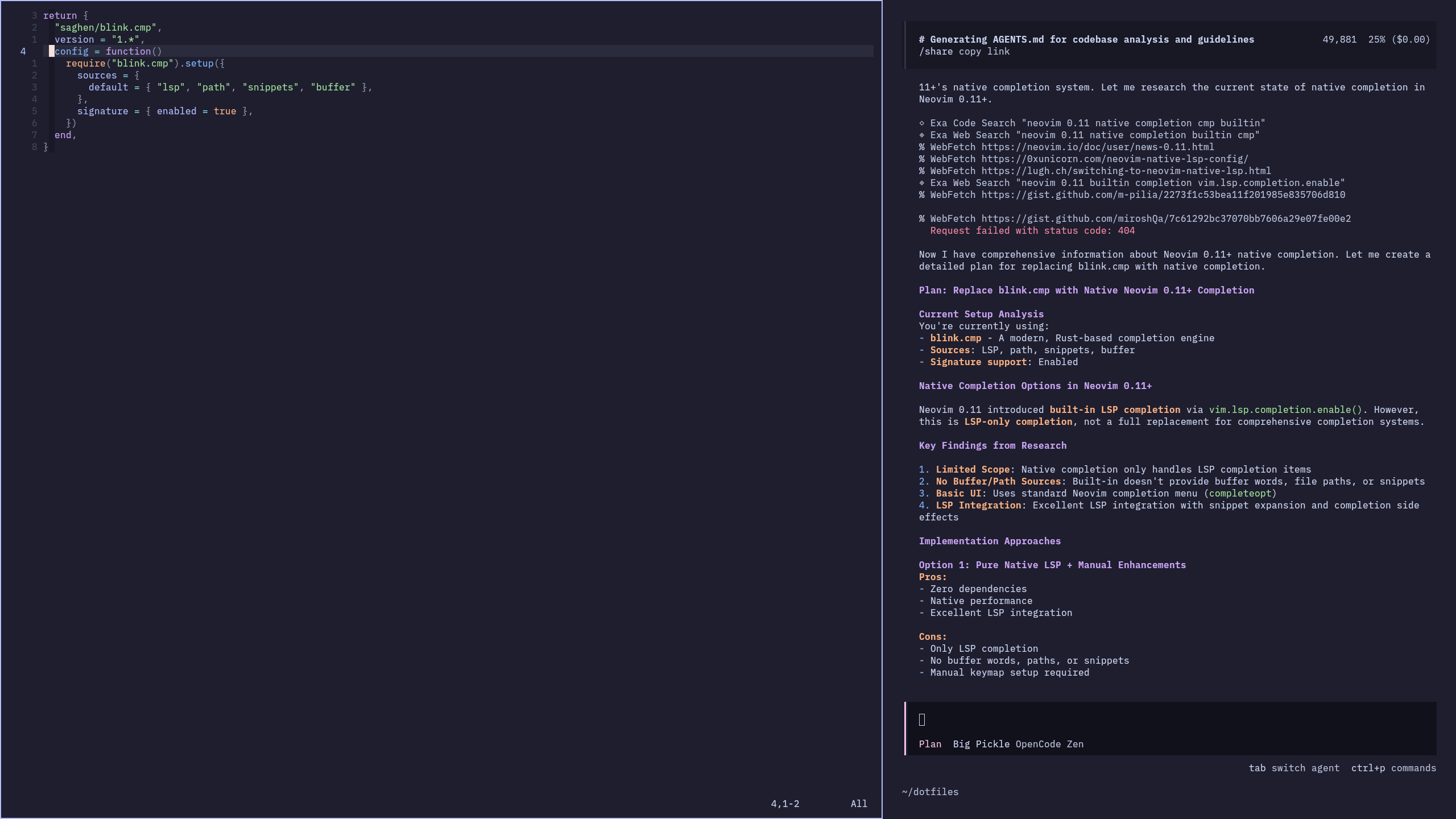Click the Request failed 404 error message
The image size is (1456, 819).
(x=1032, y=231)
